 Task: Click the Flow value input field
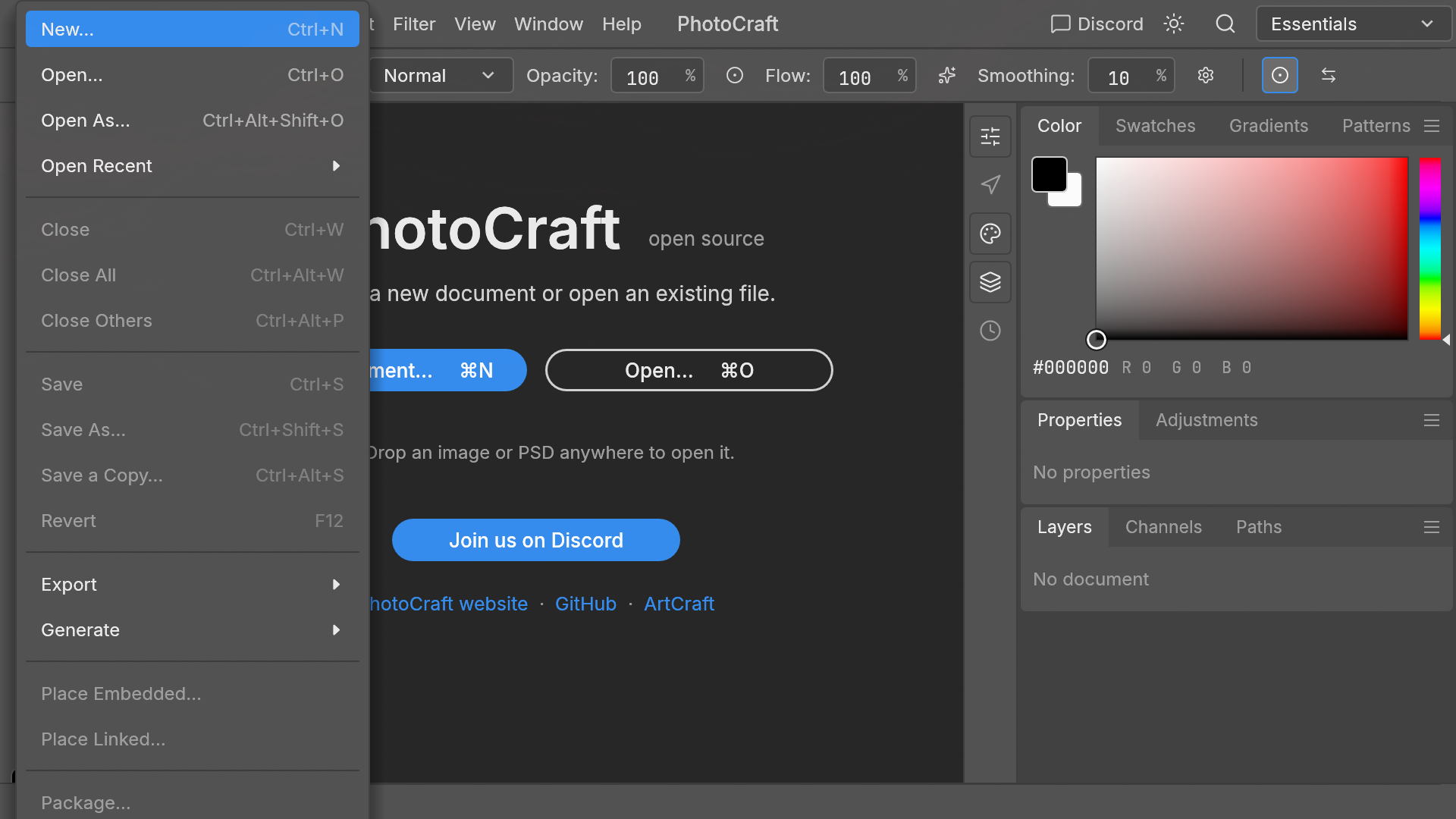[x=869, y=75]
